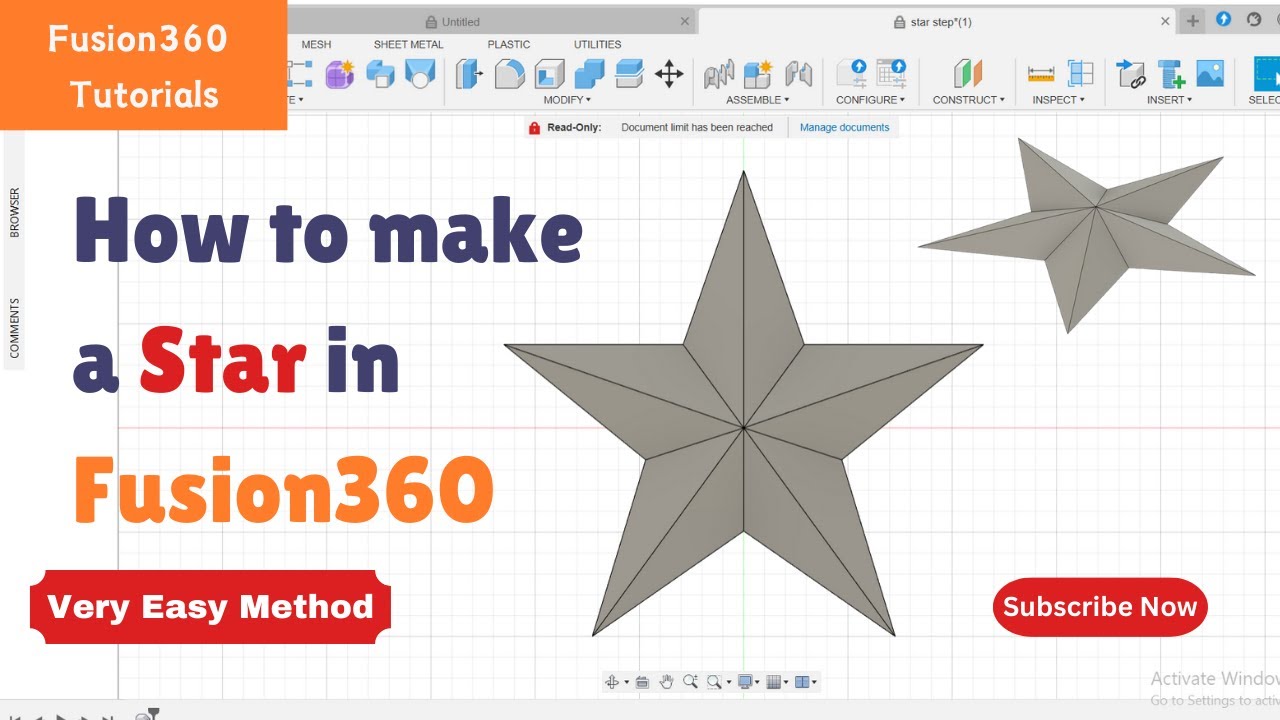Click the Insert Derive link icon
This screenshot has height=720, width=1280.
click(x=1131, y=74)
